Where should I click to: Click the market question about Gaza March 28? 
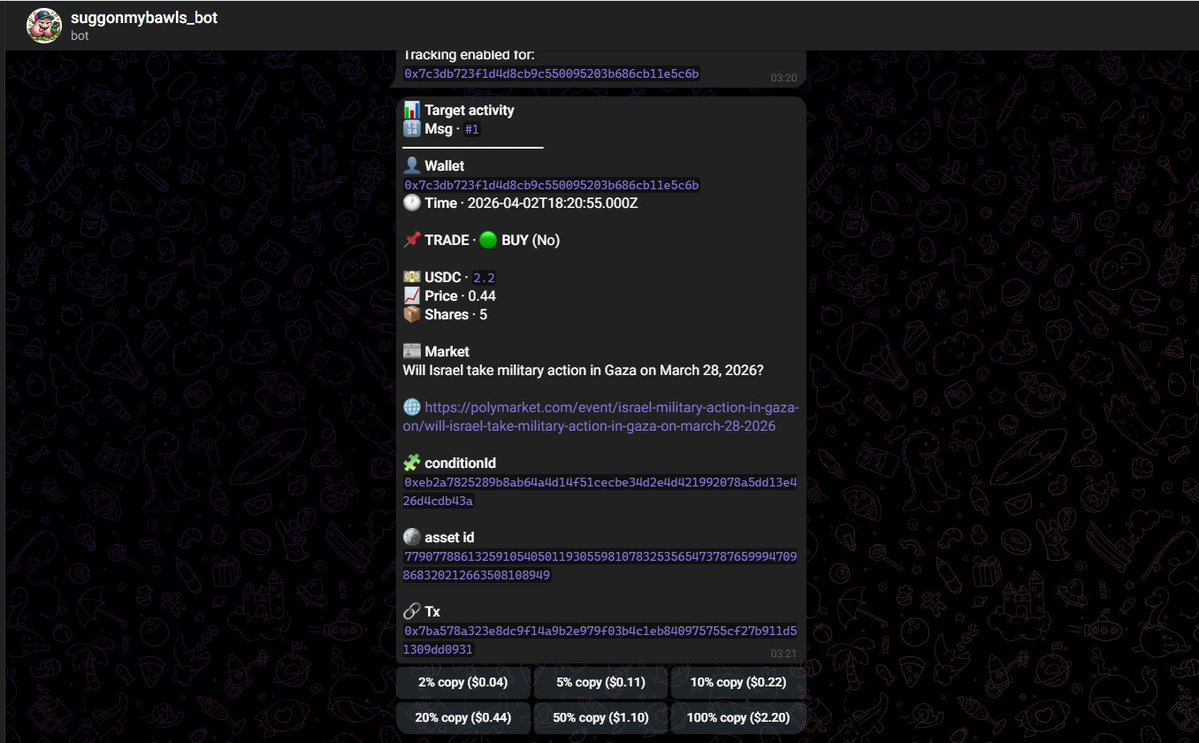[x=583, y=370]
